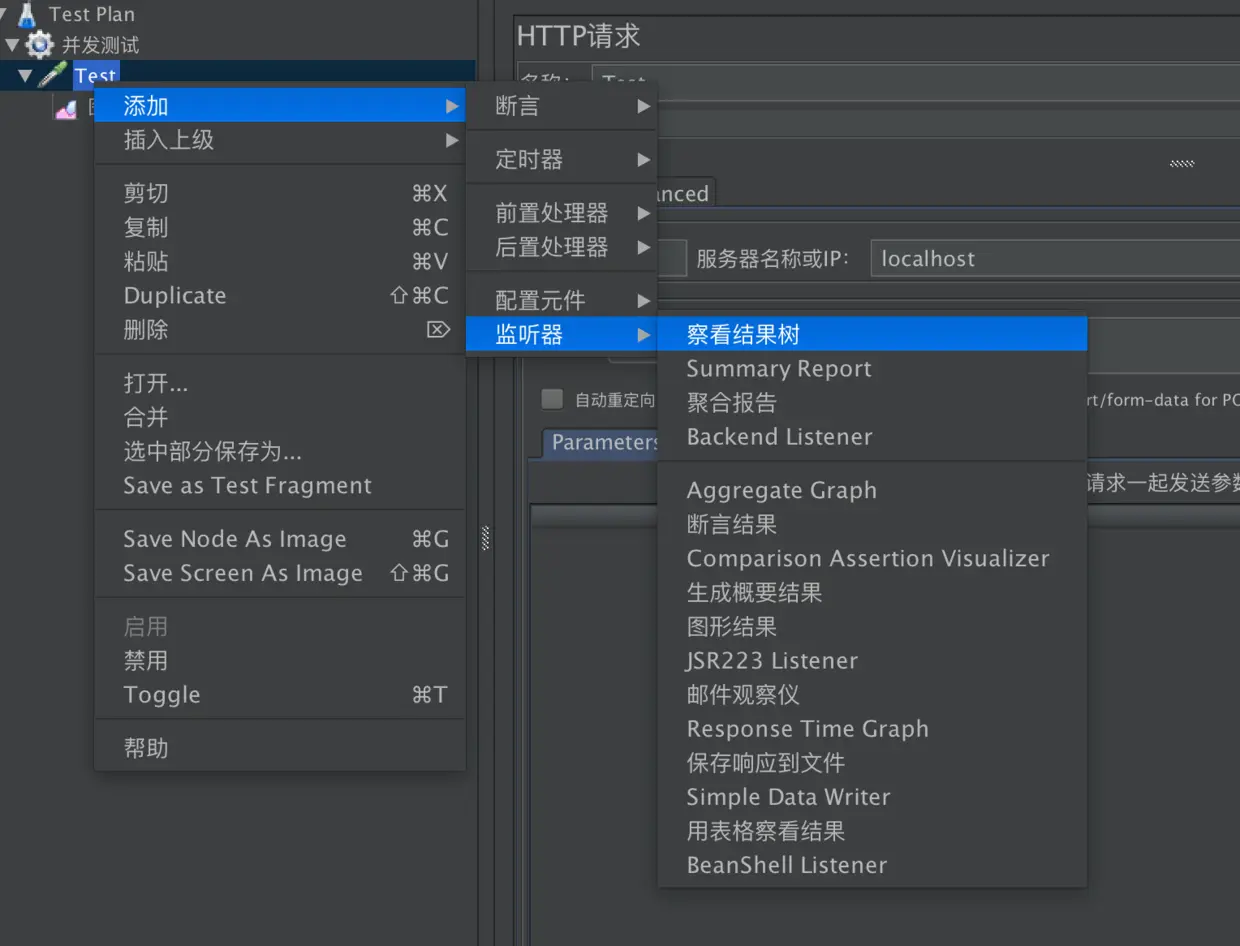Choose 打开... from the context menu
This screenshot has width=1240, height=946.
pyautogui.click(x=280, y=383)
